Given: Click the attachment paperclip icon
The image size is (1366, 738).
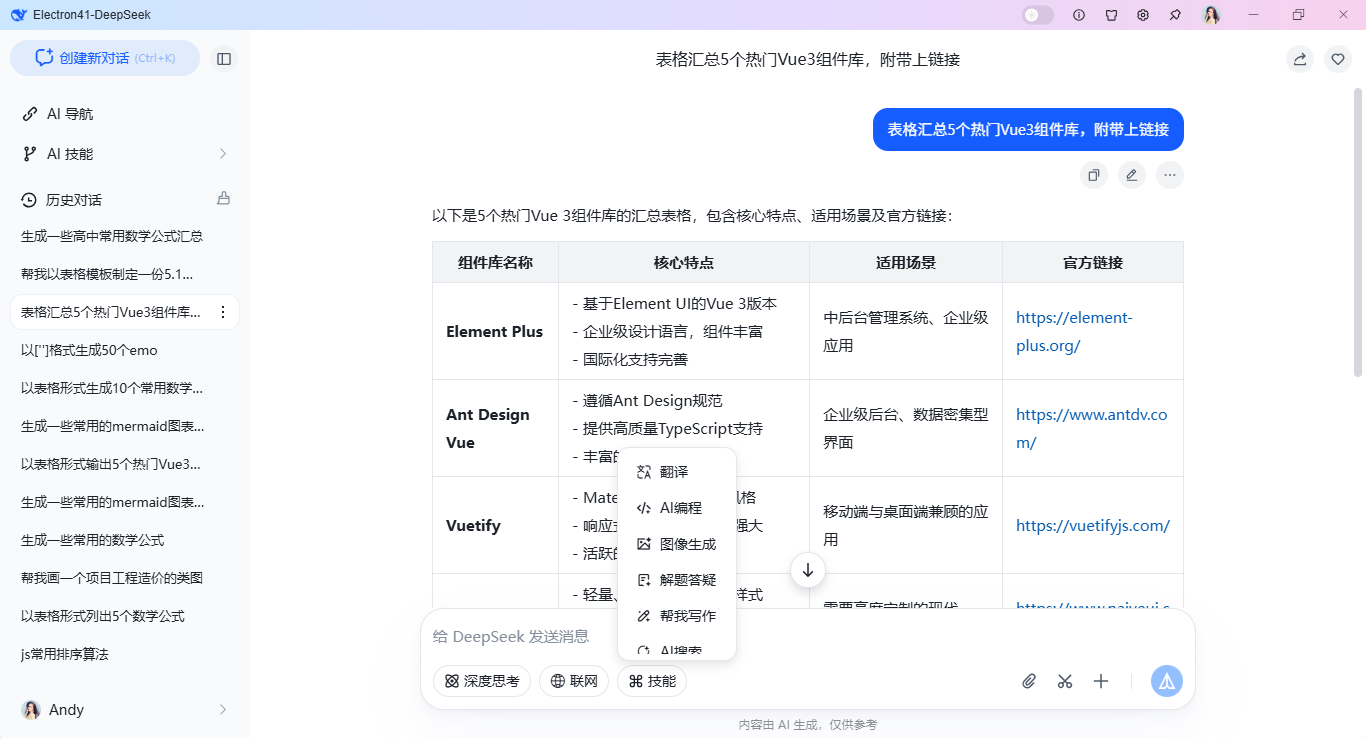Looking at the screenshot, I should click(1028, 680).
